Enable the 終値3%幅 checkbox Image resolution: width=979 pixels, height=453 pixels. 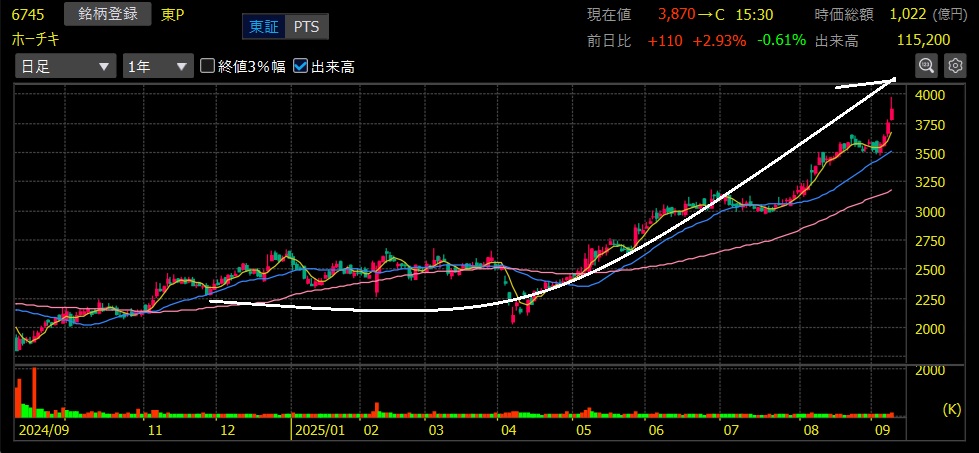point(208,67)
